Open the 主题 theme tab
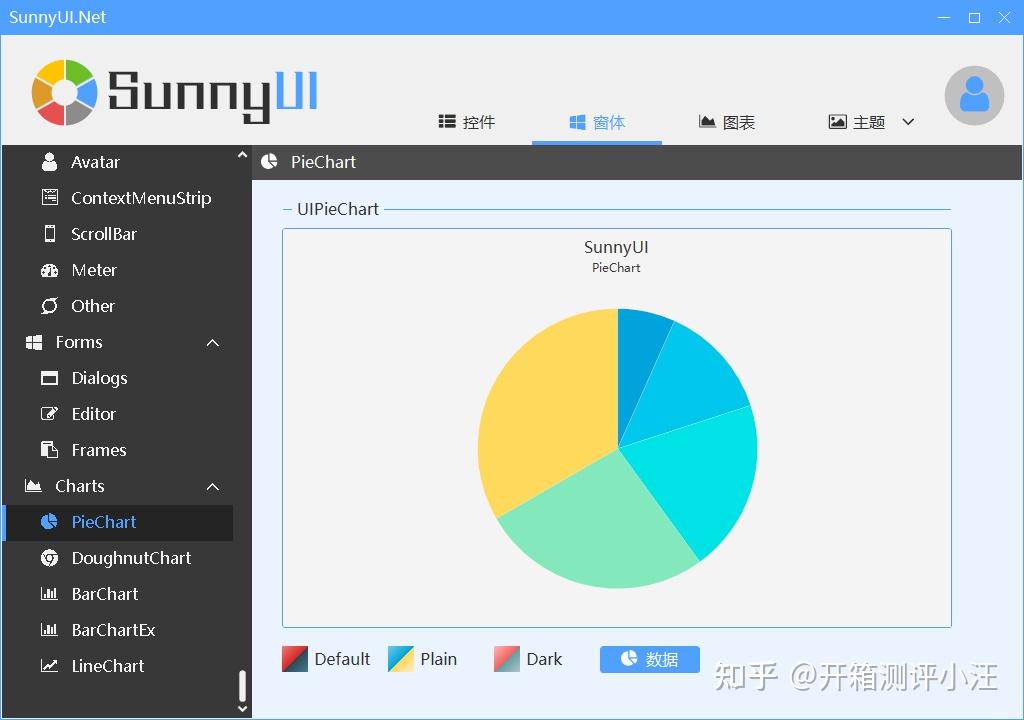 pyautogui.click(x=857, y=122)
